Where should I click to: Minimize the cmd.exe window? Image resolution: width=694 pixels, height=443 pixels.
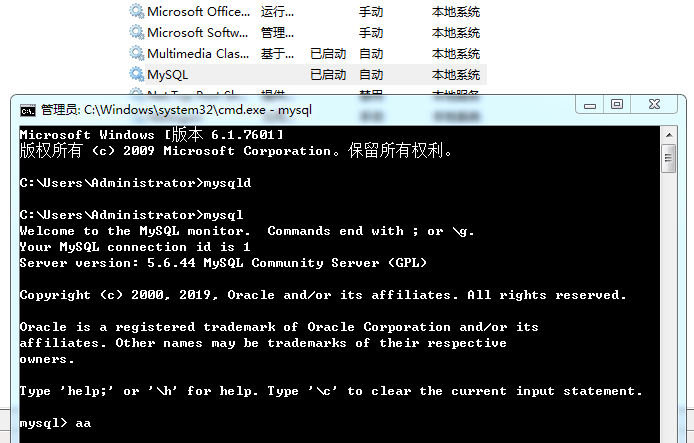590,105
